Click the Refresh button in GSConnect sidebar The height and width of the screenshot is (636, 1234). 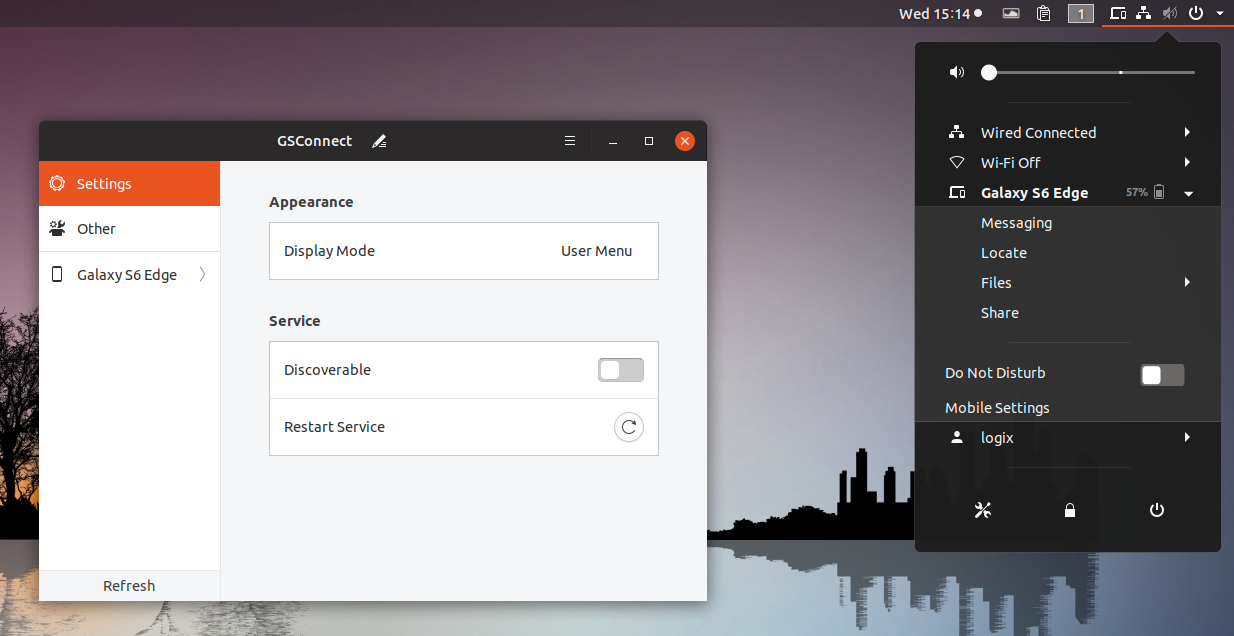click(129, 586)
